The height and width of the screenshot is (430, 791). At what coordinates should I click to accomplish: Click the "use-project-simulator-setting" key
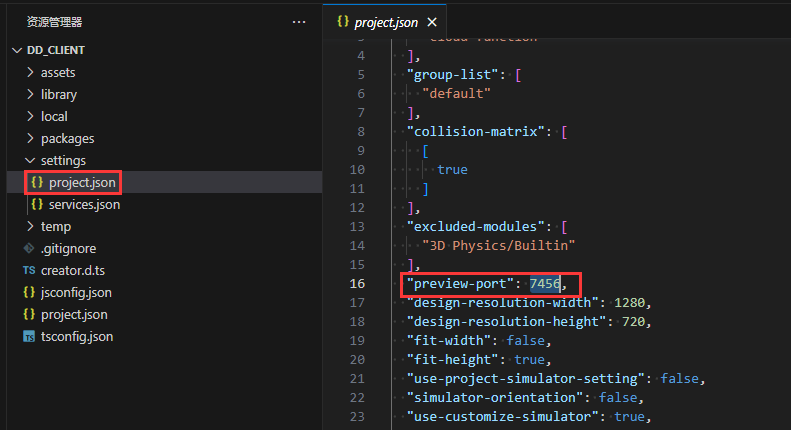tap(526, 379)
